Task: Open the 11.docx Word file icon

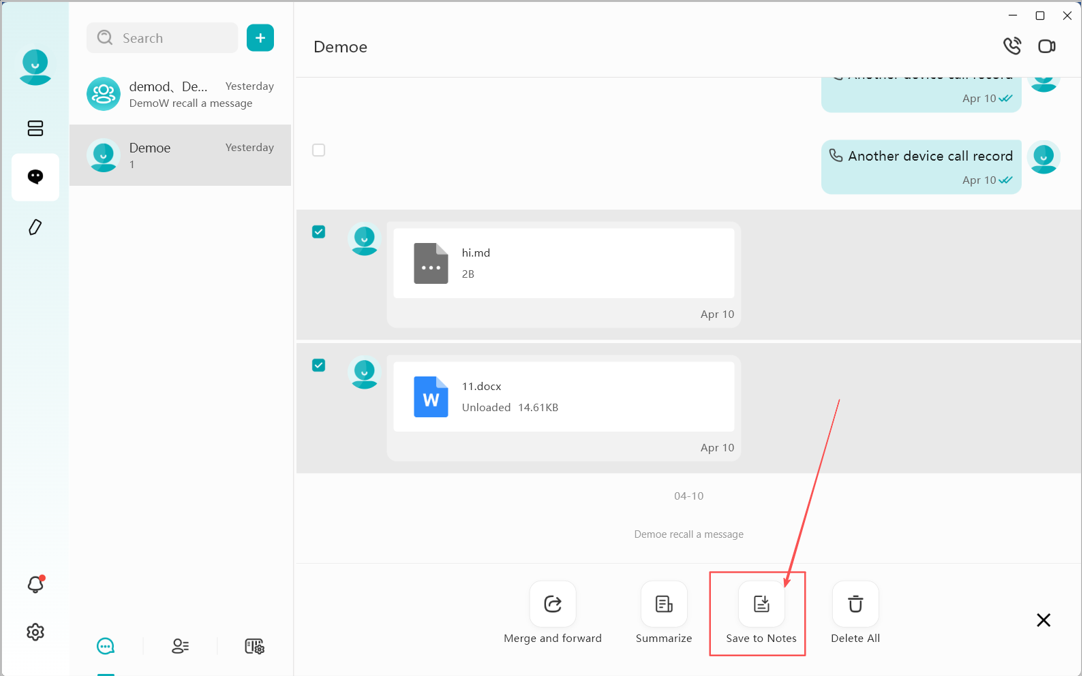Action: 431,397
